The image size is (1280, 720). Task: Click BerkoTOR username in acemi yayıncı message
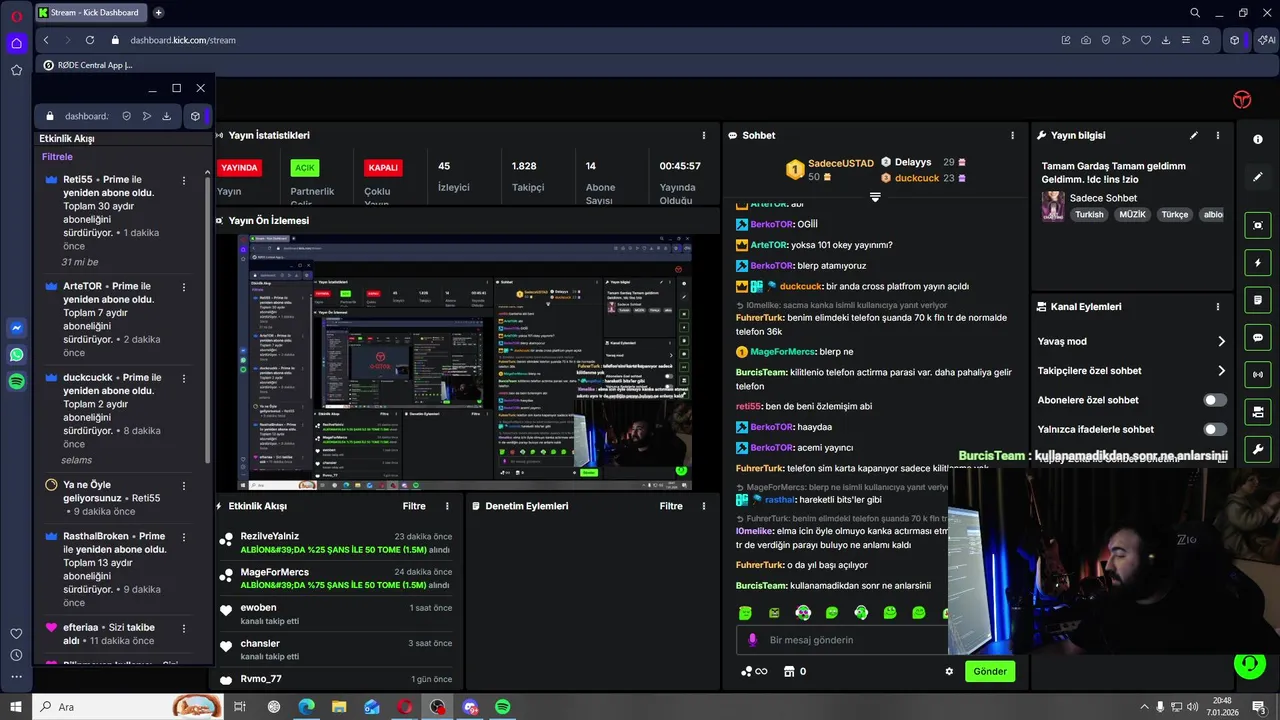pyautogui.click(x=771, y=448)
